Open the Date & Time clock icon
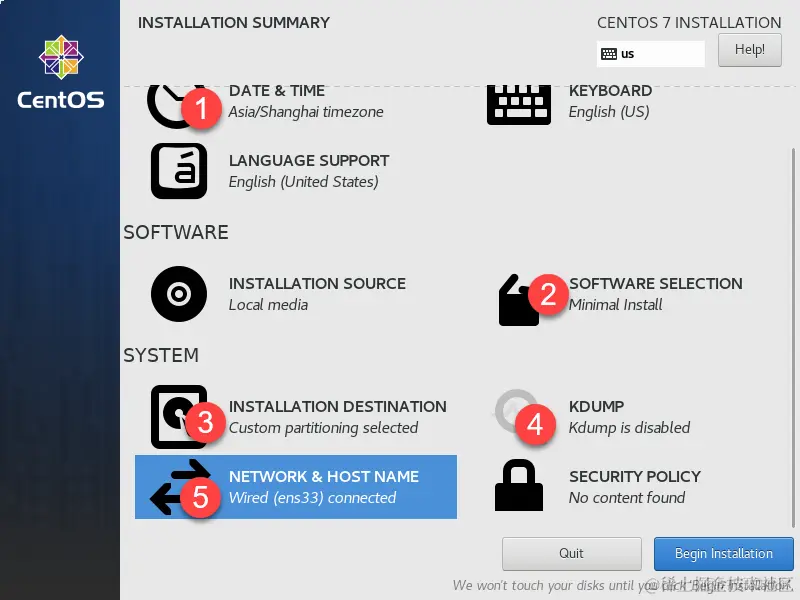800x600 pixels. point(177,106)
